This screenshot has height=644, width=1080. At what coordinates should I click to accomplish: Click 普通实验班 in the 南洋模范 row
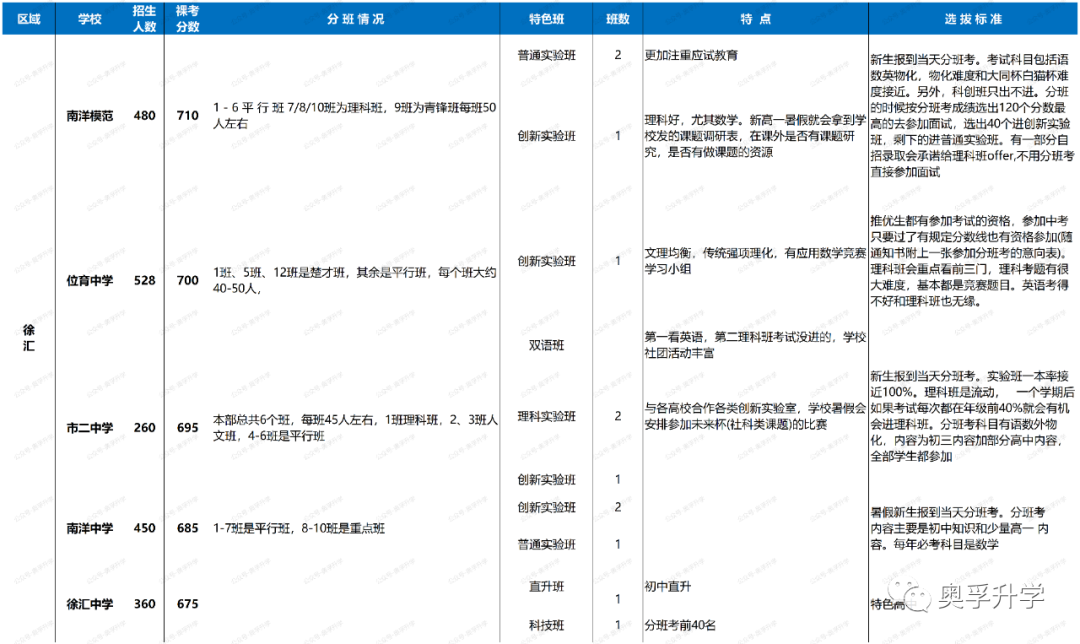pos(546,55)
